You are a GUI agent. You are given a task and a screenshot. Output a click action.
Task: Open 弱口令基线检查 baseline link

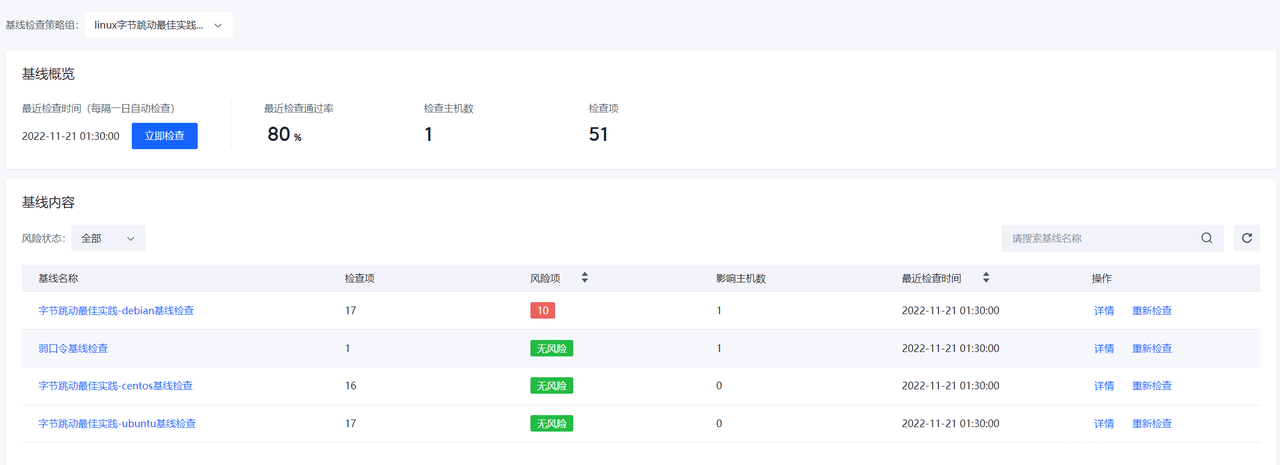pyautogui.click(x=73, y=349)
